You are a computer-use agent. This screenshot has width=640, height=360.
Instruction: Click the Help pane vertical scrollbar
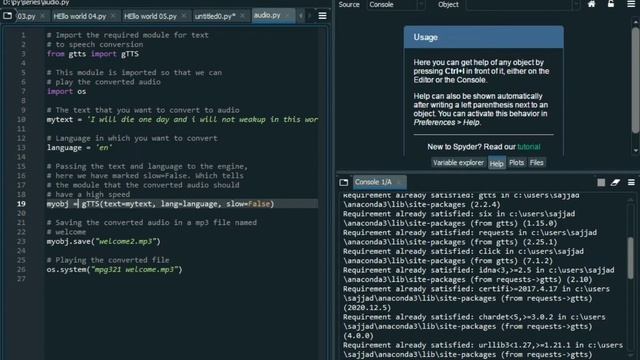click(636, 80)
